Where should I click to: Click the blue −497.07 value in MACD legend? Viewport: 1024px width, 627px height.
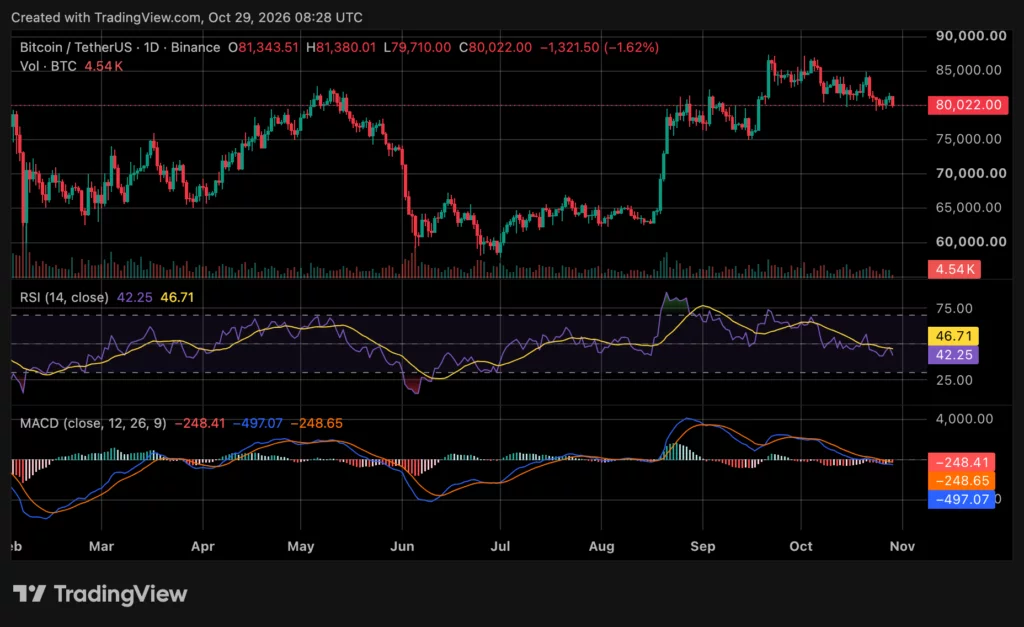[x=258, y=424]
